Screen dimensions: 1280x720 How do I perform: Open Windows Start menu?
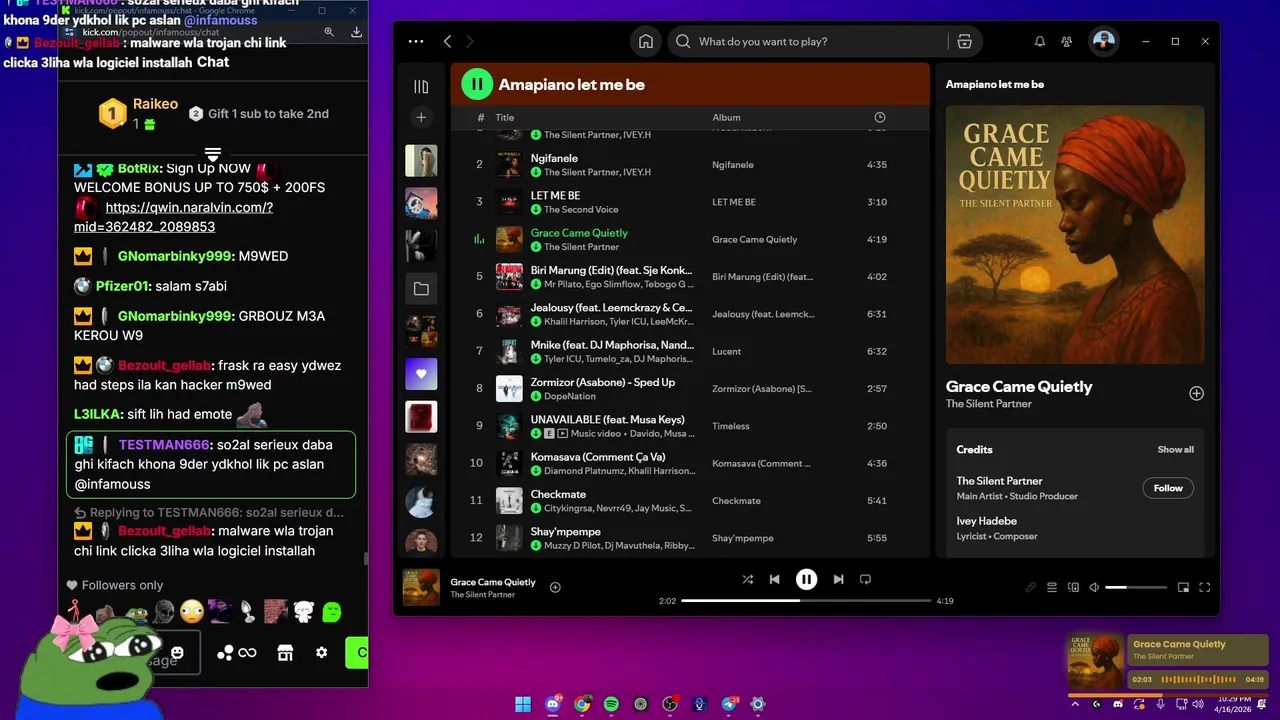click(x=523, y=704)
